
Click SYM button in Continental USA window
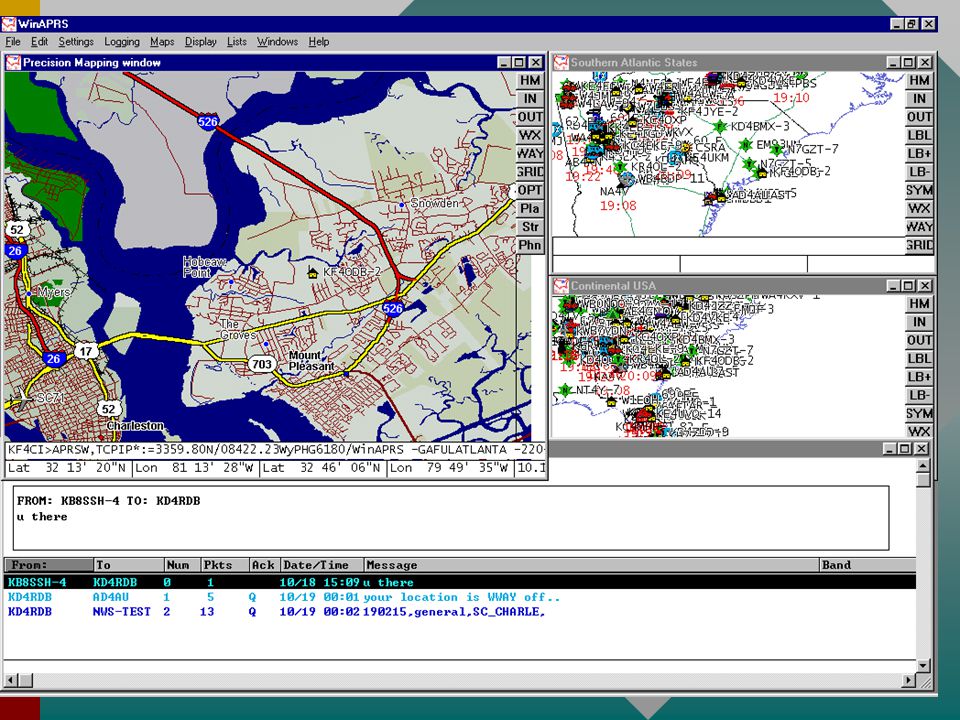pos(919,414)
